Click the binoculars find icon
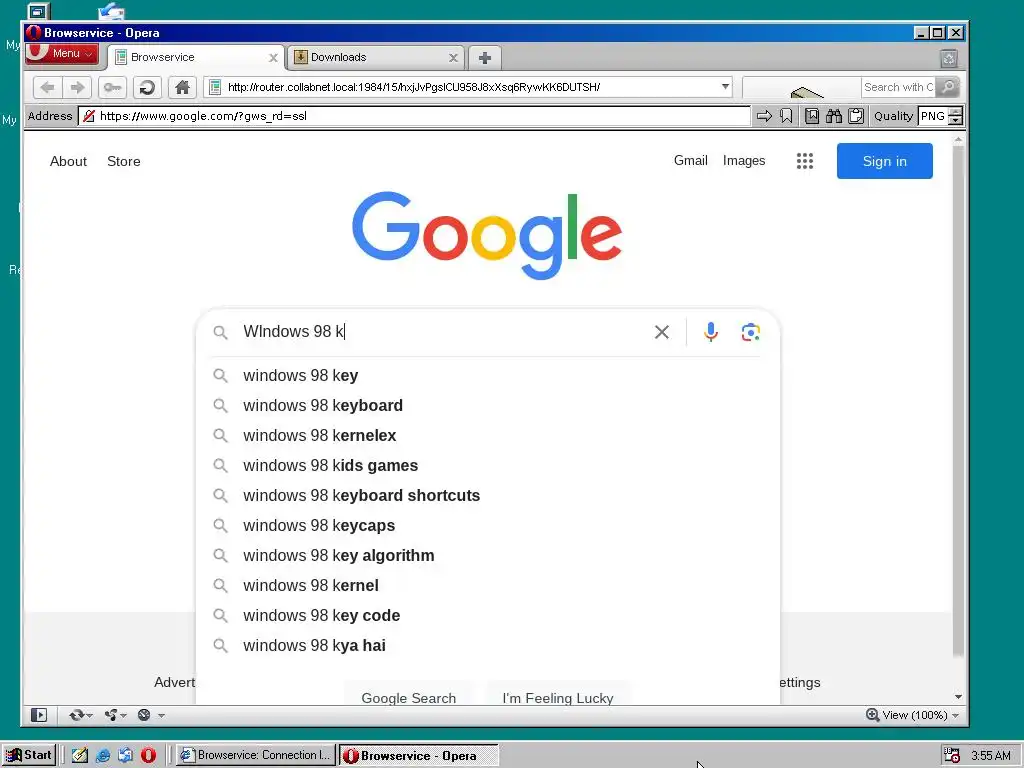 pos(834,116)
